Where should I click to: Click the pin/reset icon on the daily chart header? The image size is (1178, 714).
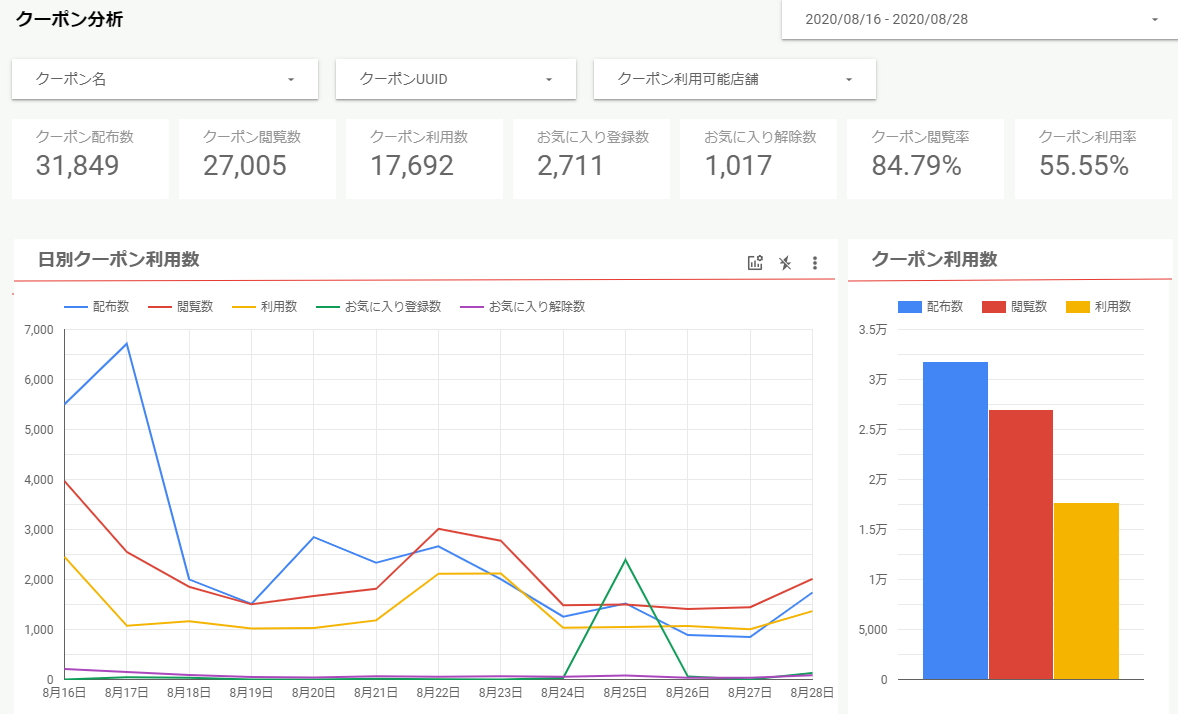pos(785,262)
